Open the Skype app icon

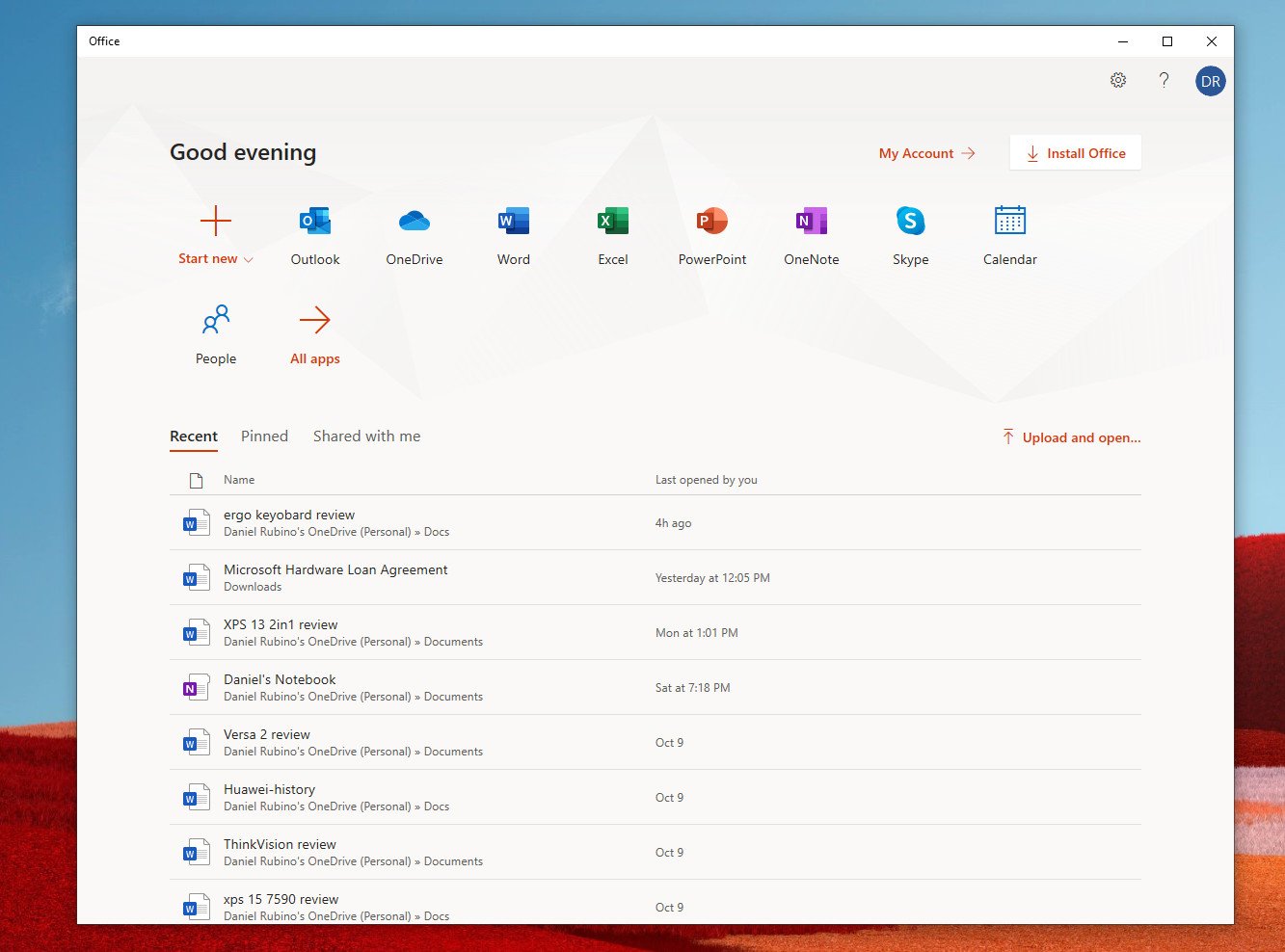[x=911, y=222]
